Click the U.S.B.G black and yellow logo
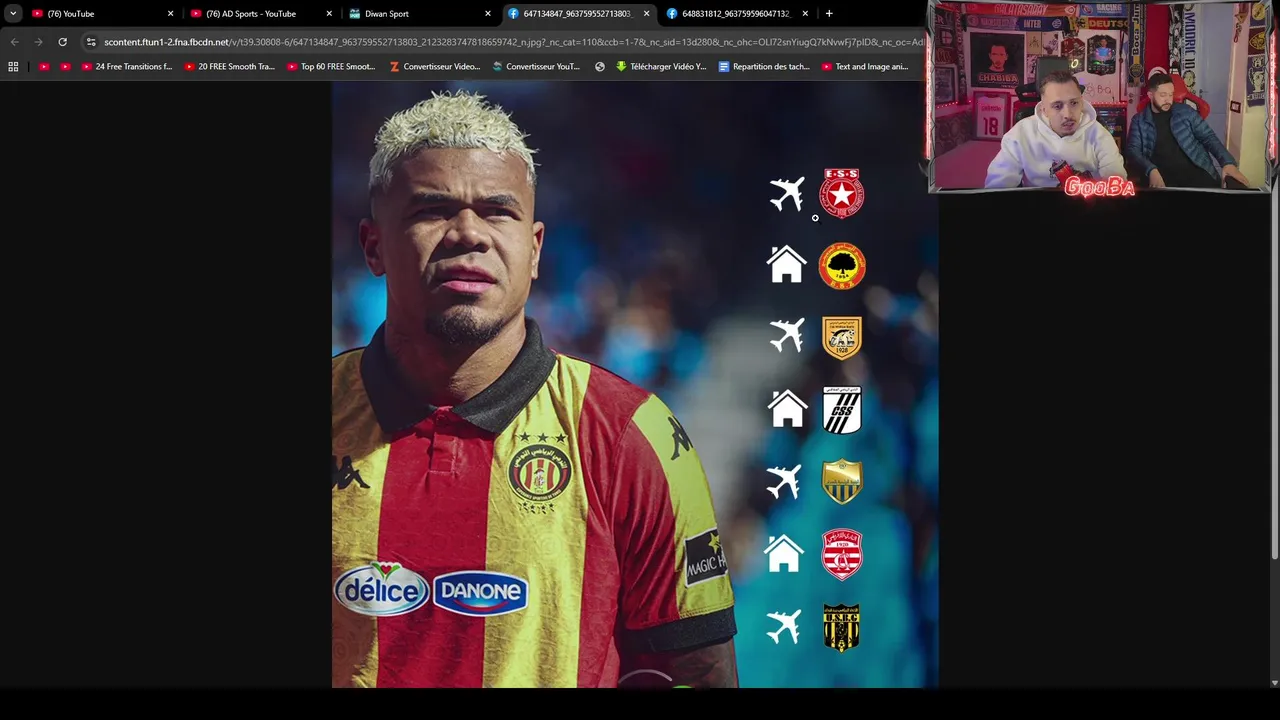Screen dimensions: 1280x720 click(842, 628)
